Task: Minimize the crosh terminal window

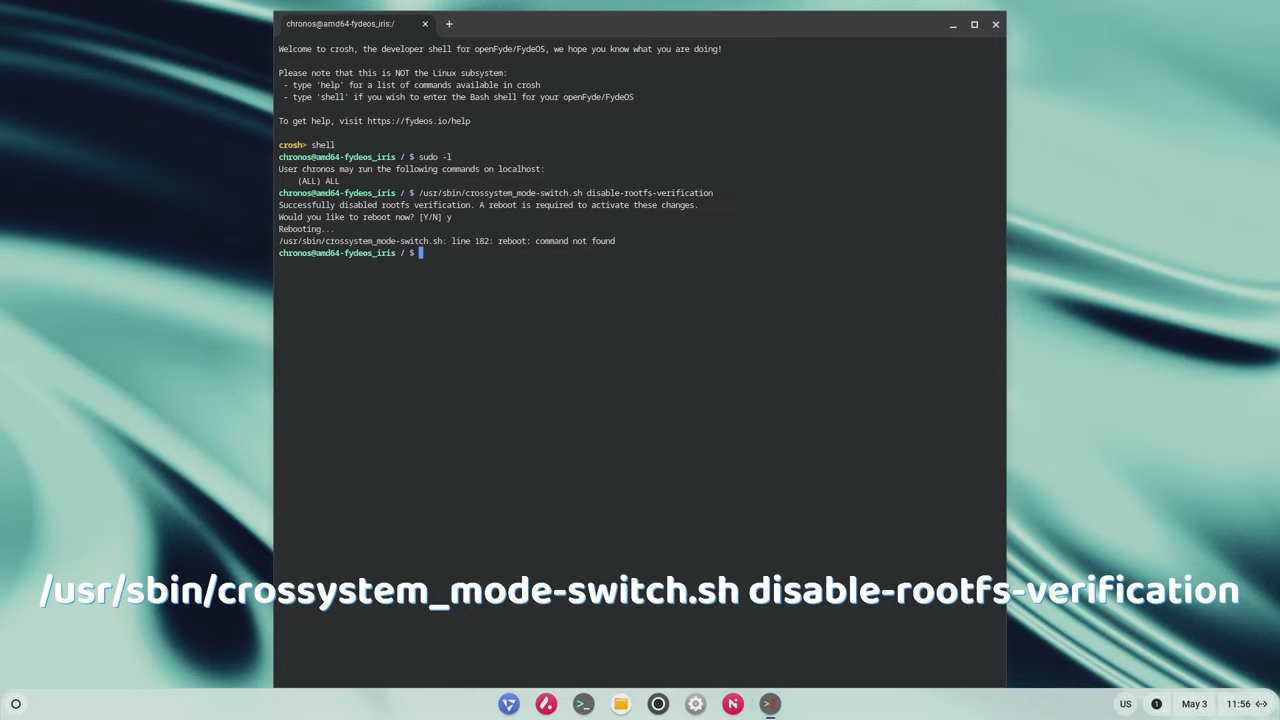Action: pos(953,25)
